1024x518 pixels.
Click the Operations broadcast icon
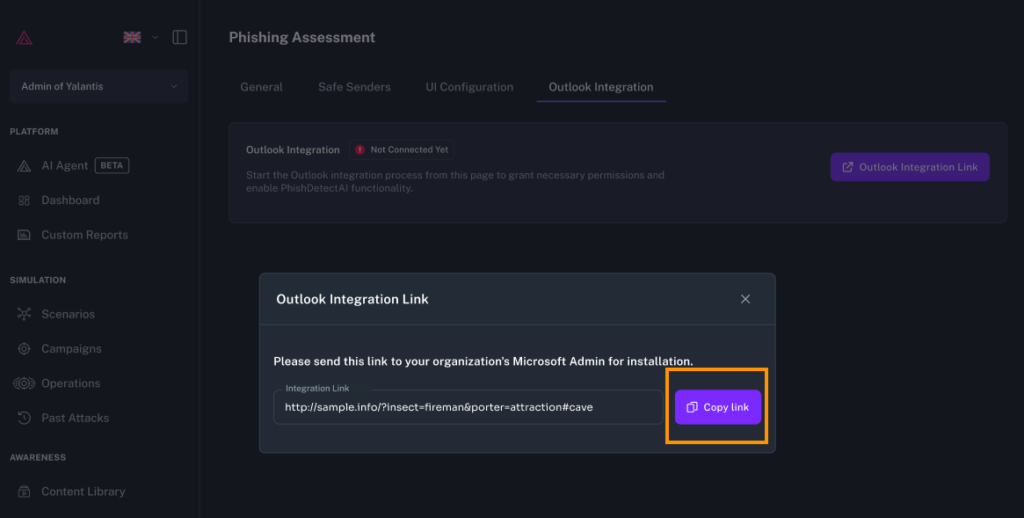tap(24, 384)
